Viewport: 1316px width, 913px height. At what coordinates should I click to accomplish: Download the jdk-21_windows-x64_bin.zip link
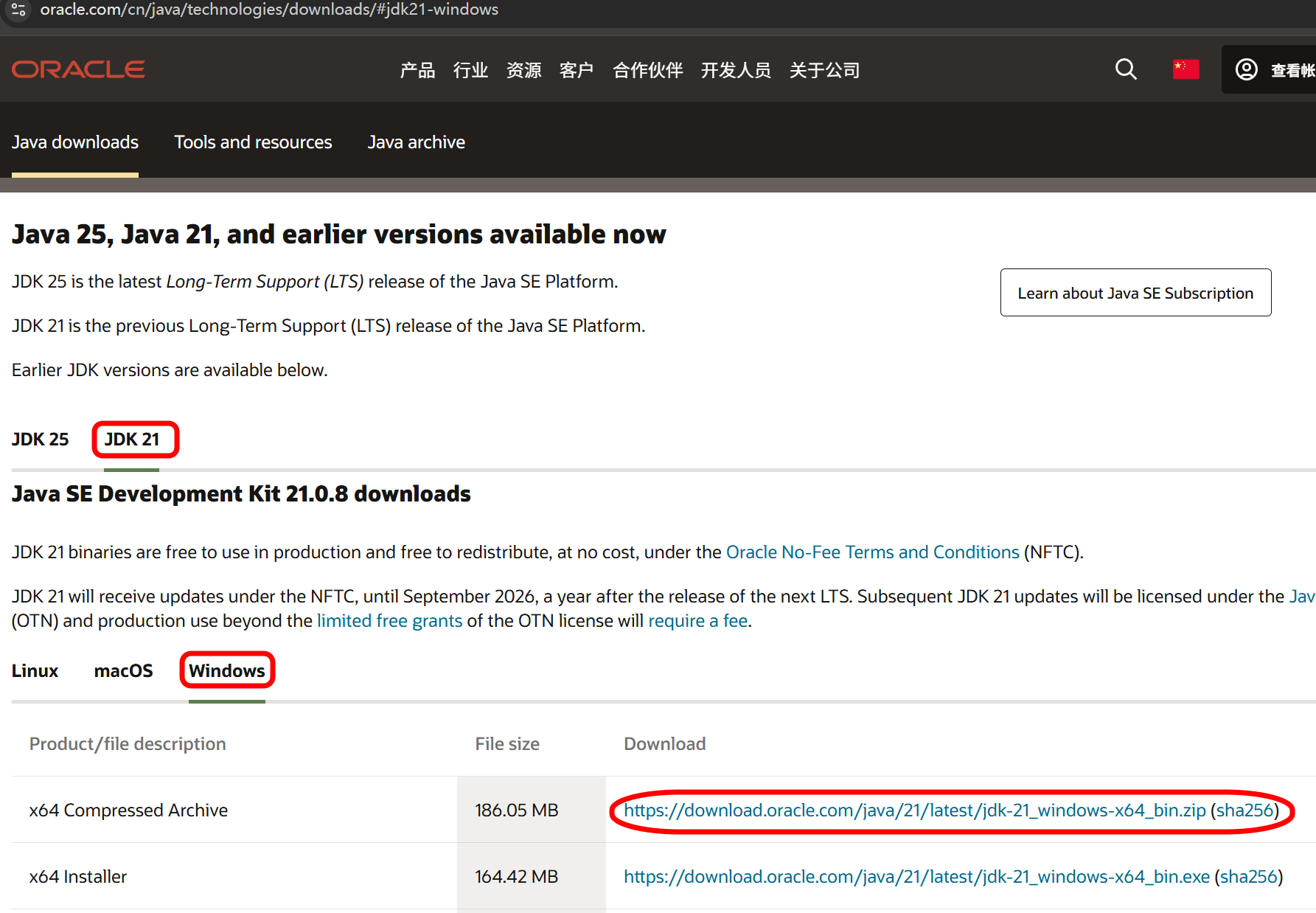(x=915, y=810)
